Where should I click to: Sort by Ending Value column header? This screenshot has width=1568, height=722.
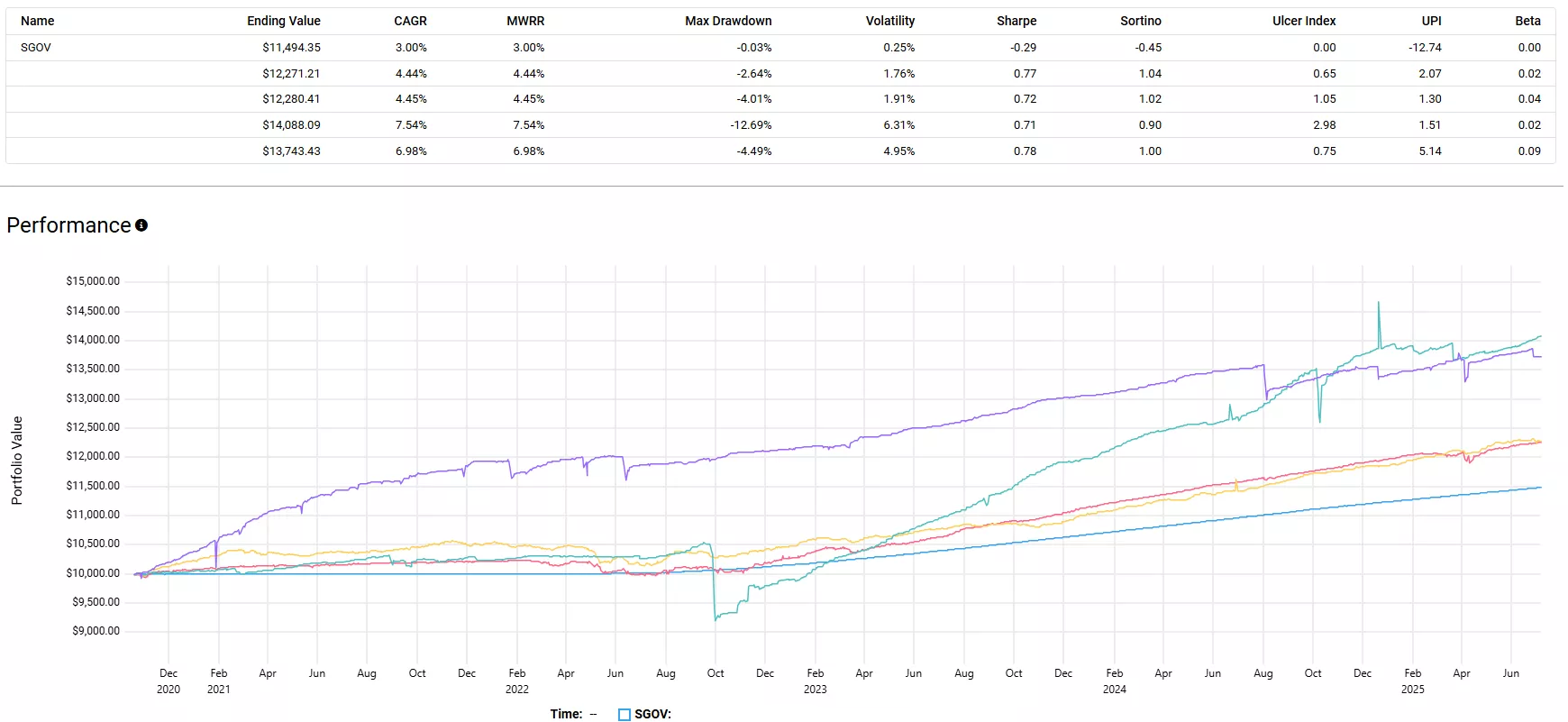click(x=283, y=21)
